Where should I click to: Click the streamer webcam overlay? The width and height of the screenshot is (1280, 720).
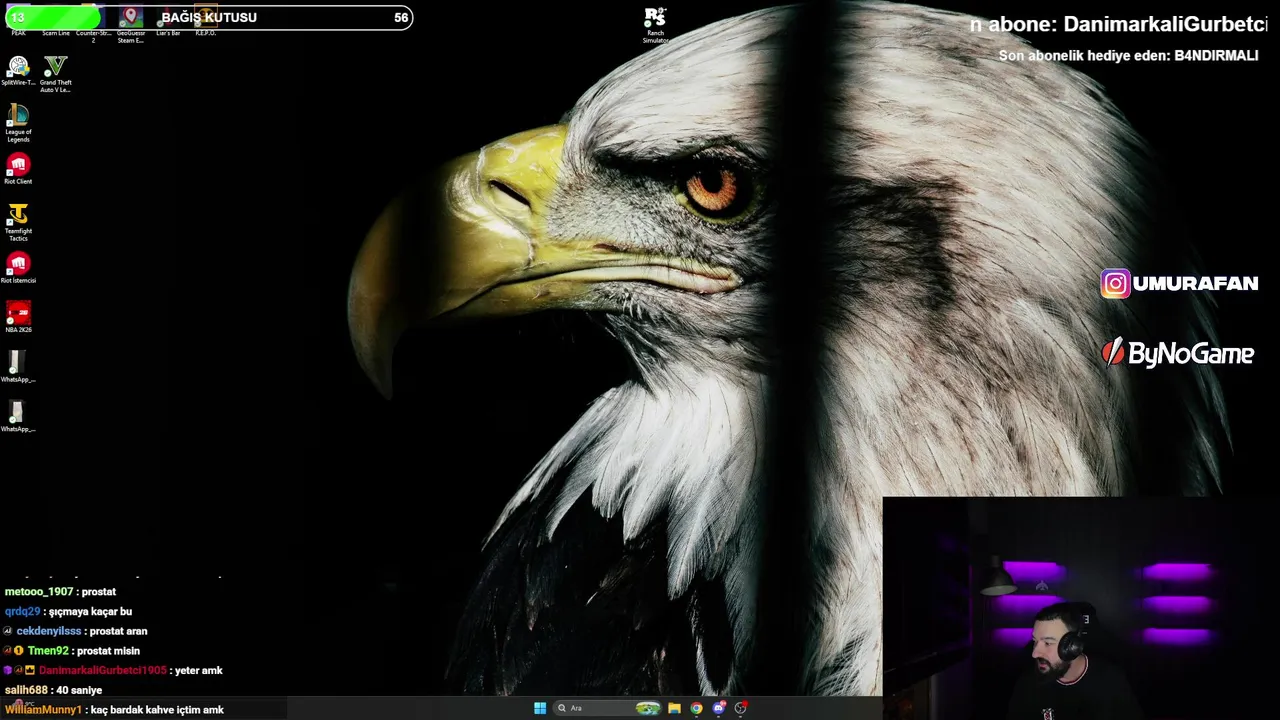1081,608
